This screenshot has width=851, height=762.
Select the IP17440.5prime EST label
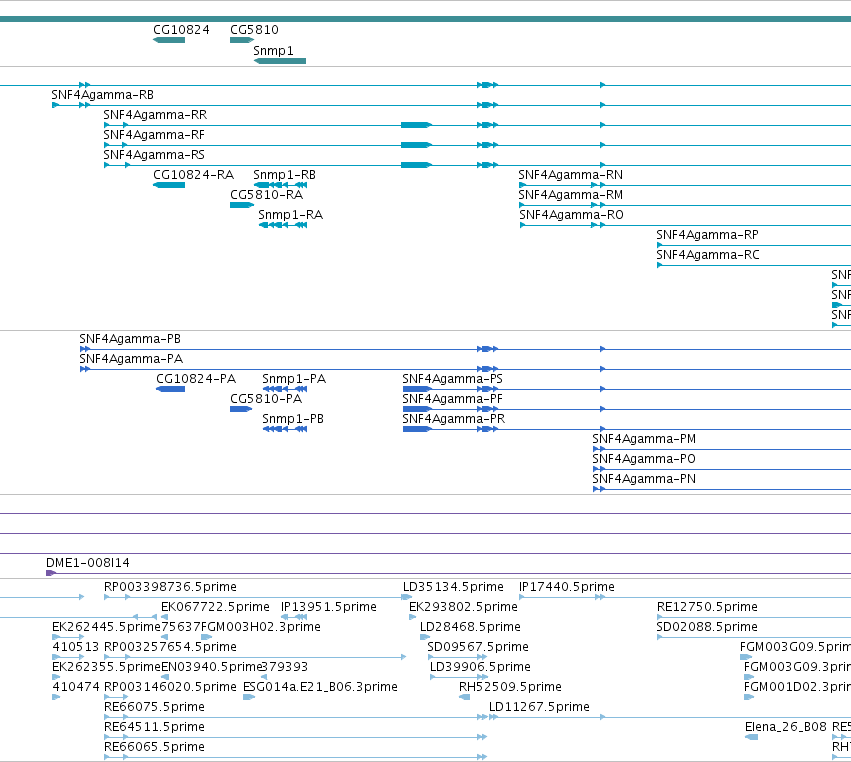click(x=567, y=587)
